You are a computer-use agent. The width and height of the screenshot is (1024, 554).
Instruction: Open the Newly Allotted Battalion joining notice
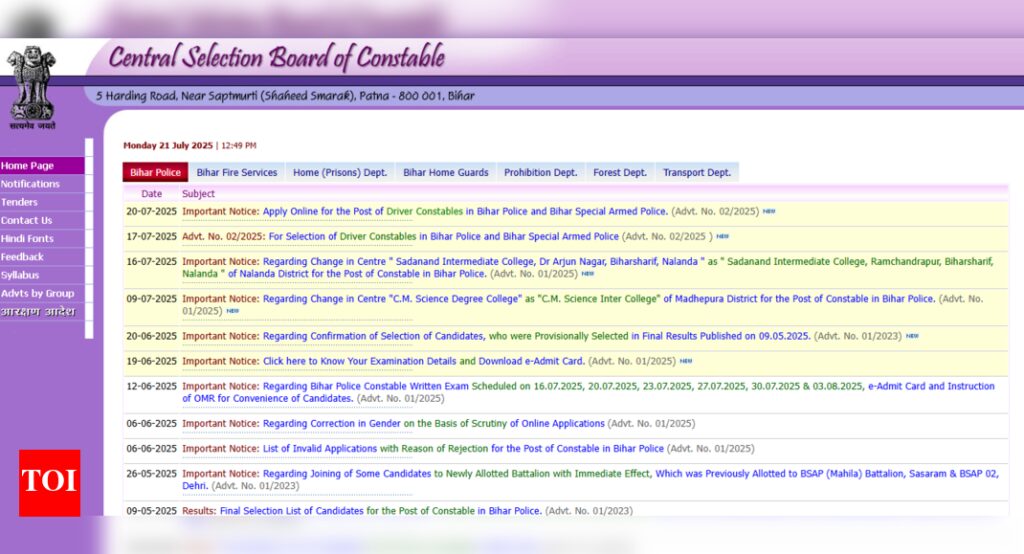point(590,480)
